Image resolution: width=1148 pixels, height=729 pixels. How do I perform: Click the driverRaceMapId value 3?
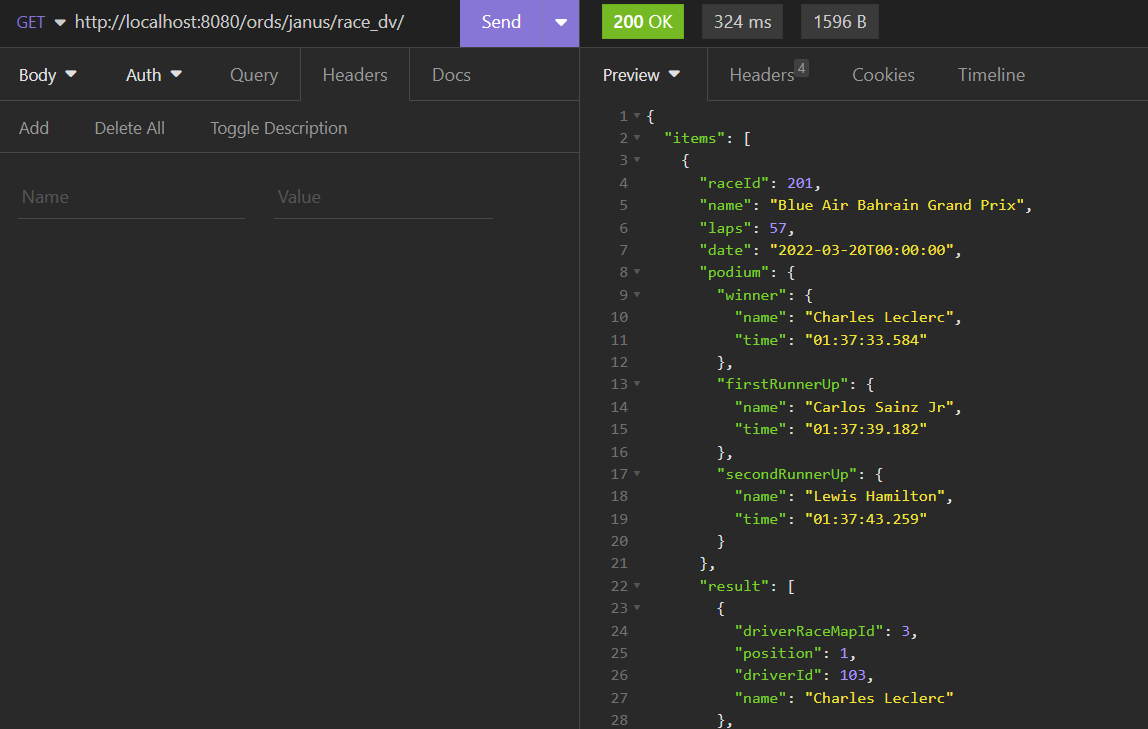coord(906,631)
